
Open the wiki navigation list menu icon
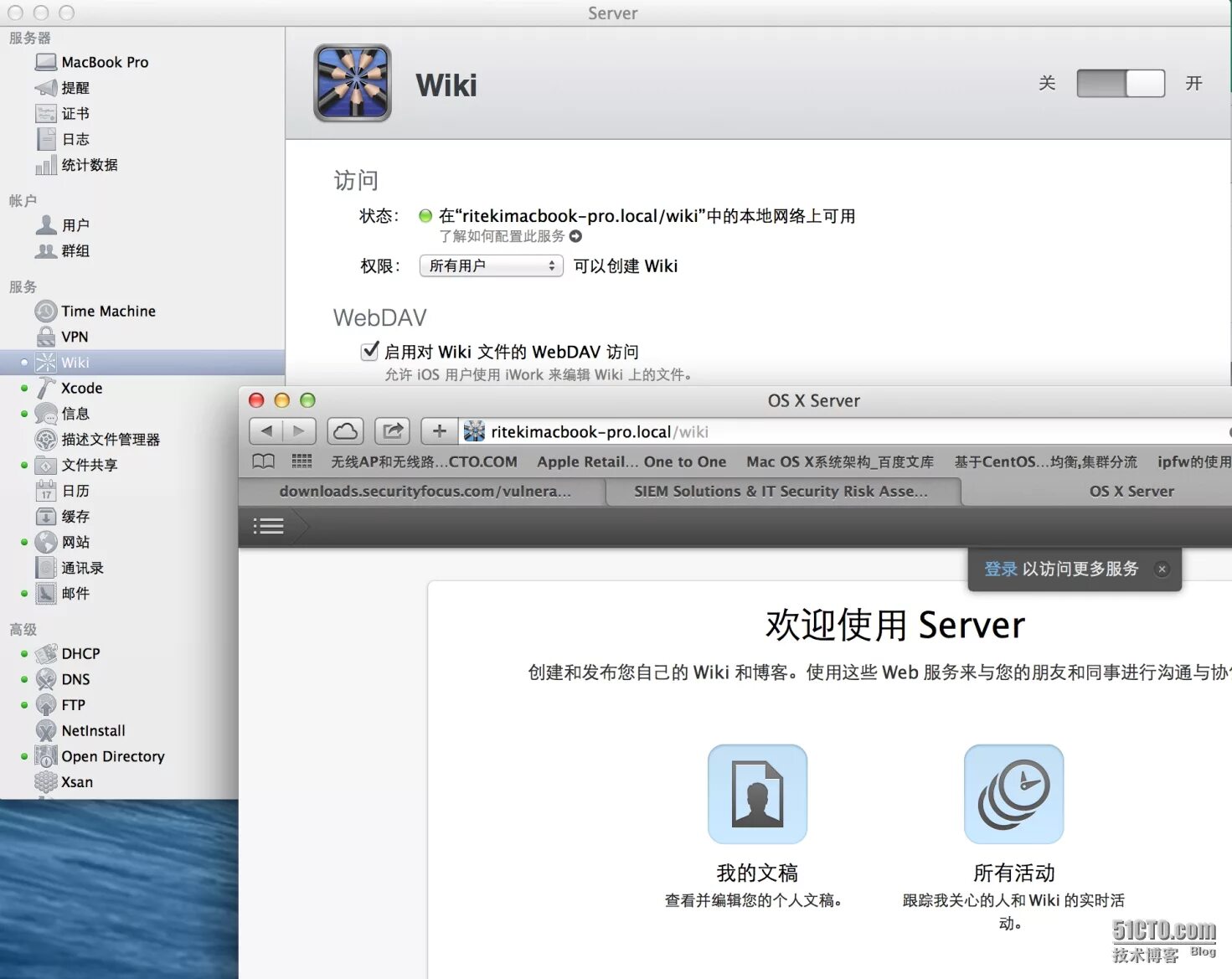point(269,526)
